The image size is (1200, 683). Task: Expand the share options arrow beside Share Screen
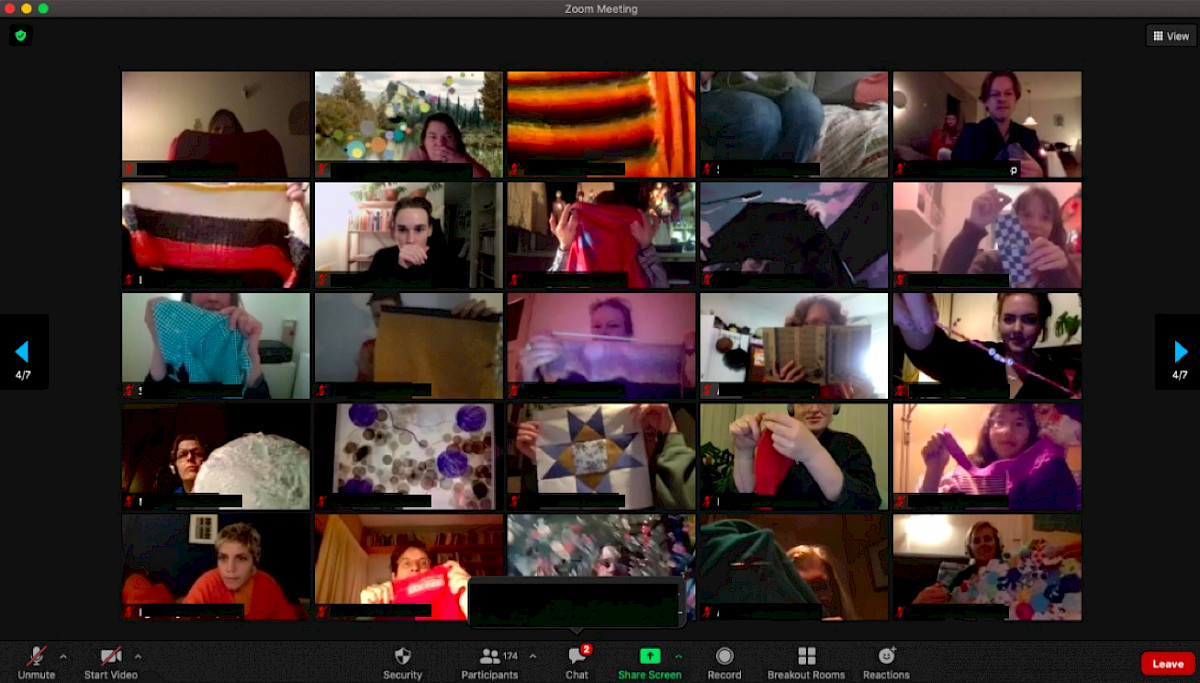(x=679, y=656)
